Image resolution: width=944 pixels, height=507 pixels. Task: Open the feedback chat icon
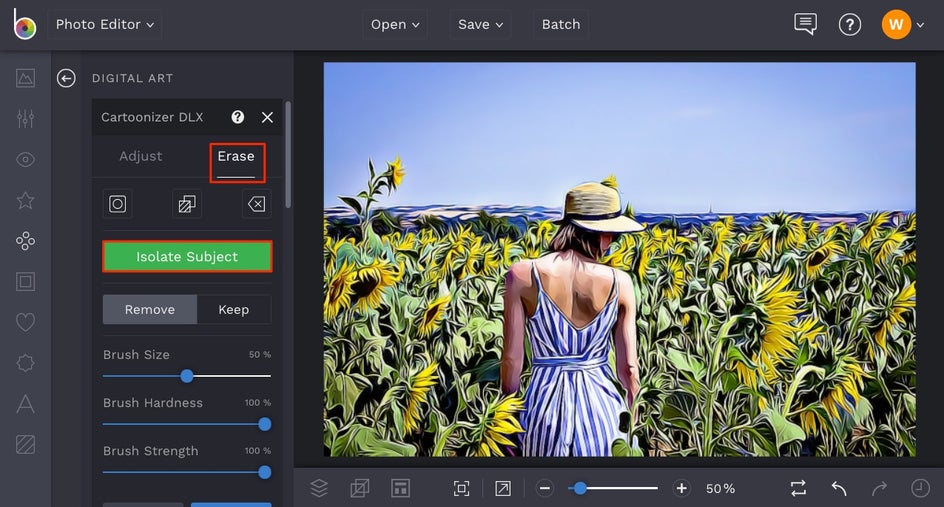tap(806, 24)
